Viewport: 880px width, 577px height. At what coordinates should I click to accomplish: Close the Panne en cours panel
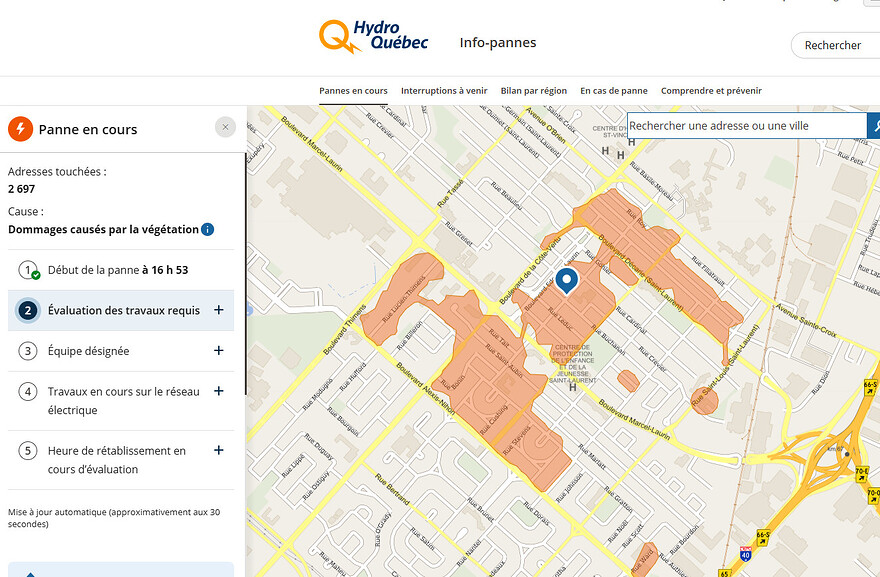(x=226, y=127)
